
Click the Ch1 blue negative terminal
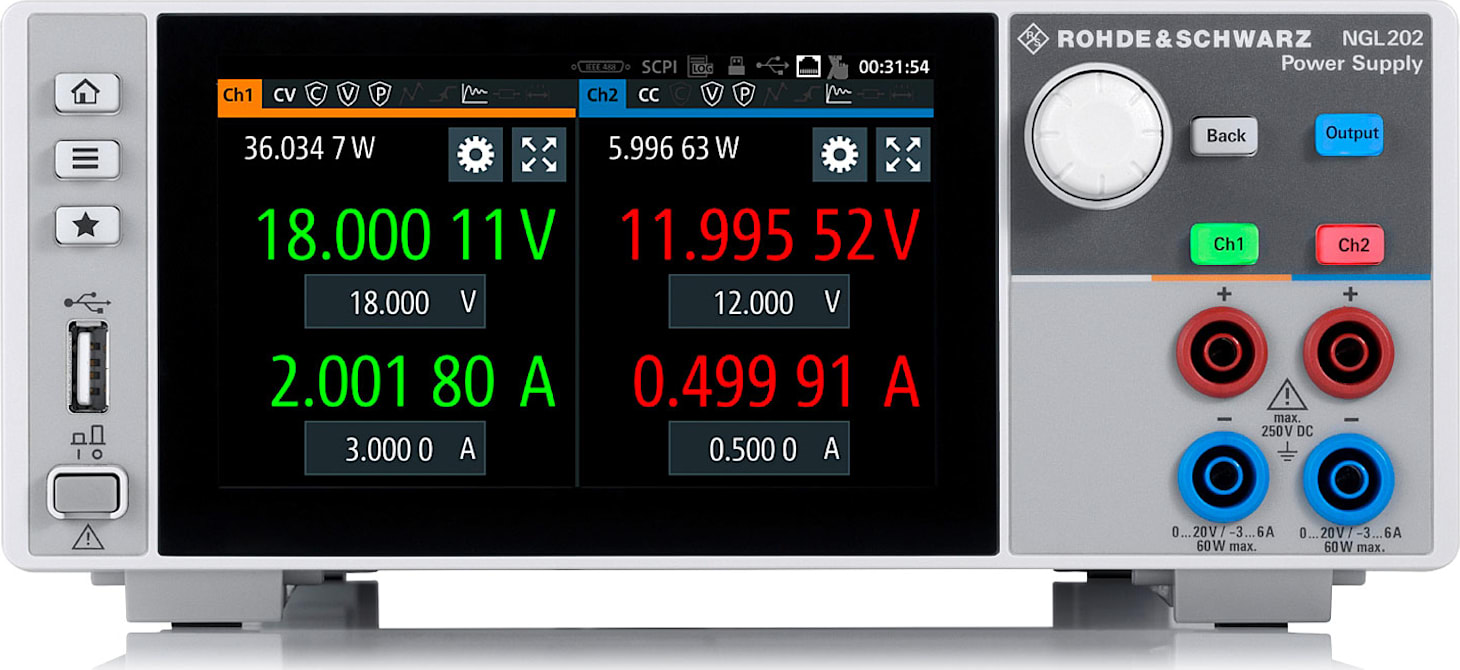pyautogui.click(x=1222, y=477)
